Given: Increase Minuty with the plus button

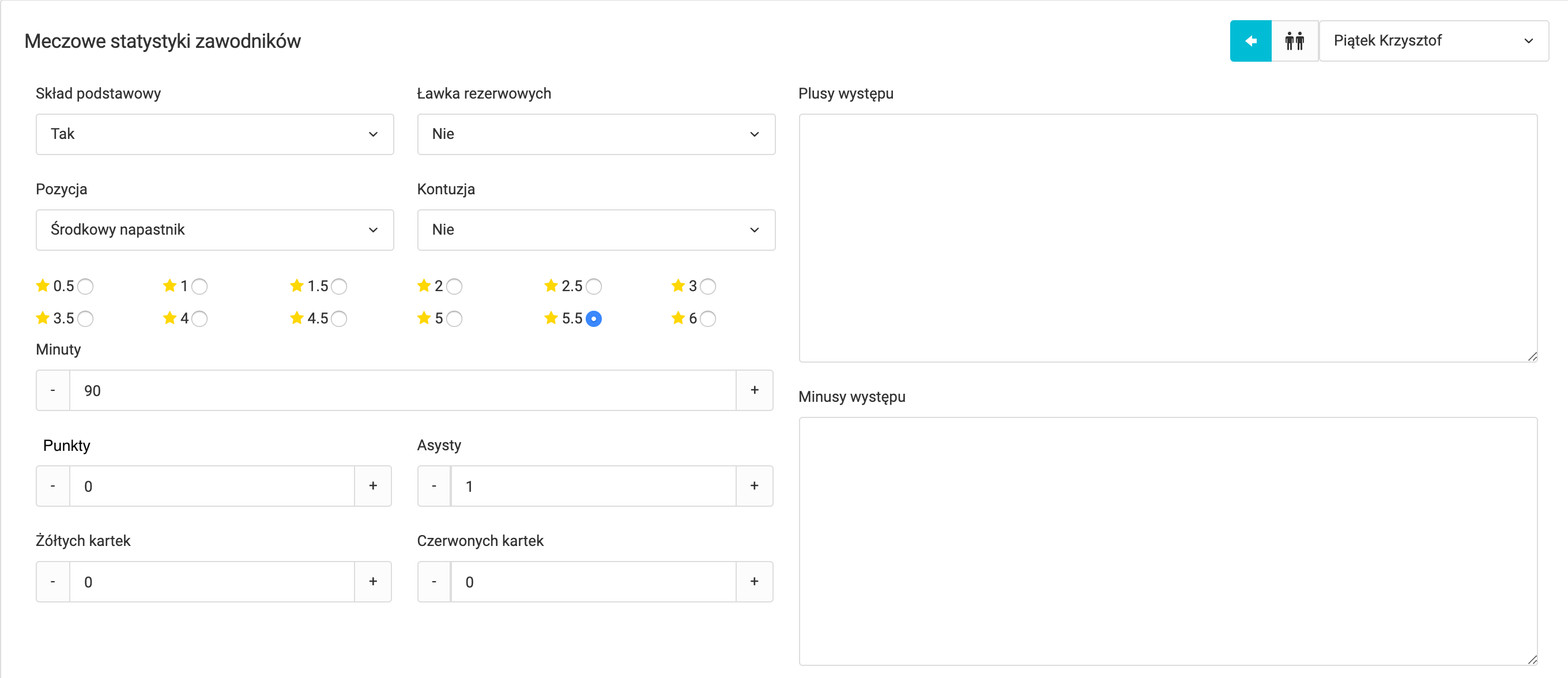Looking at the screenshot, I should [754, 390].
